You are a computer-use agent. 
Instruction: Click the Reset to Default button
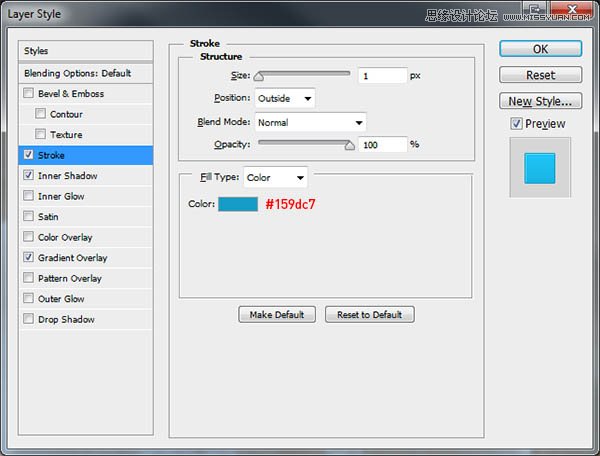(370, 314)
